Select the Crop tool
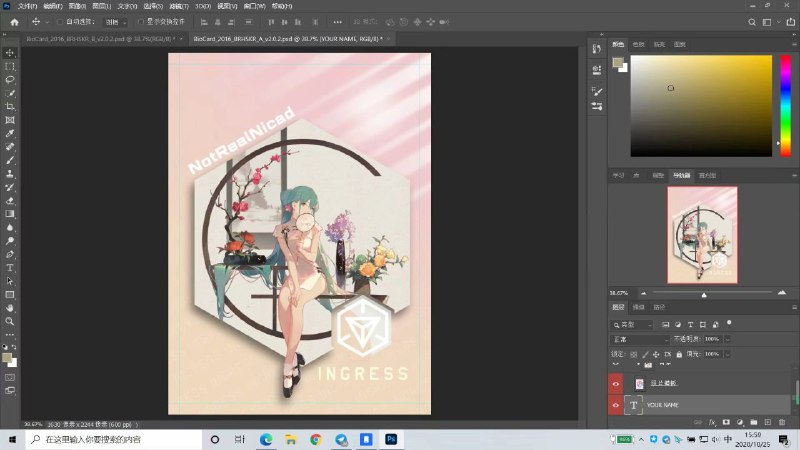 click(x=10, y=106)
